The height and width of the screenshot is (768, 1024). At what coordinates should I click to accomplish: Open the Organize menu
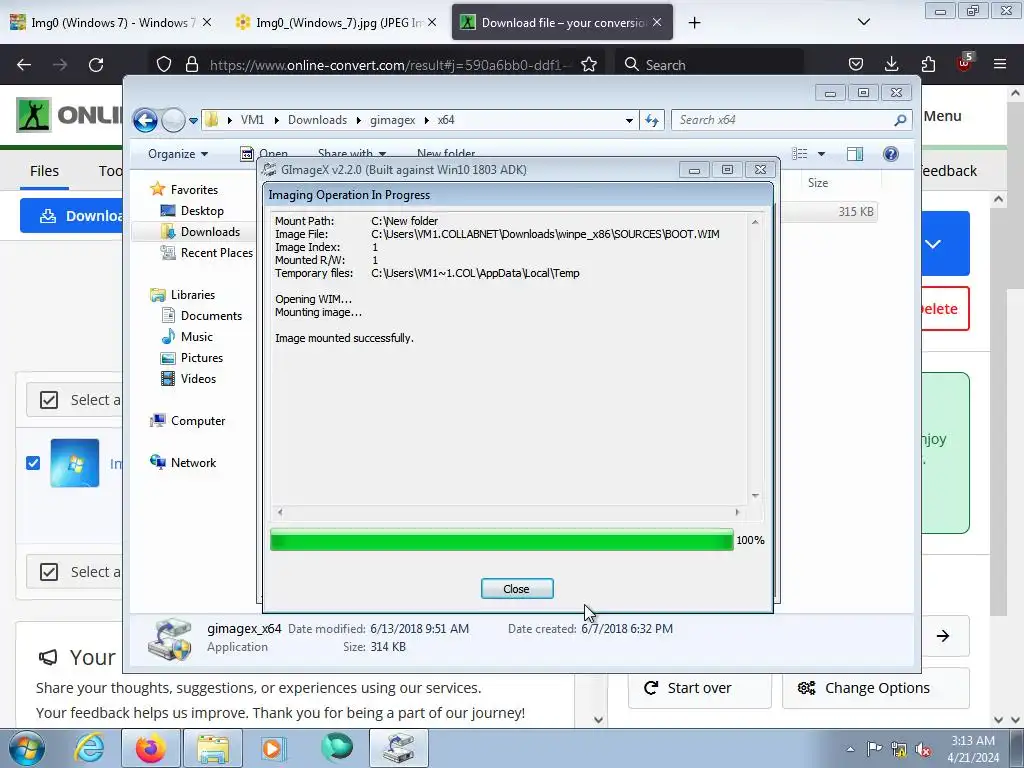pyautogui.click(x=178, y=154)
